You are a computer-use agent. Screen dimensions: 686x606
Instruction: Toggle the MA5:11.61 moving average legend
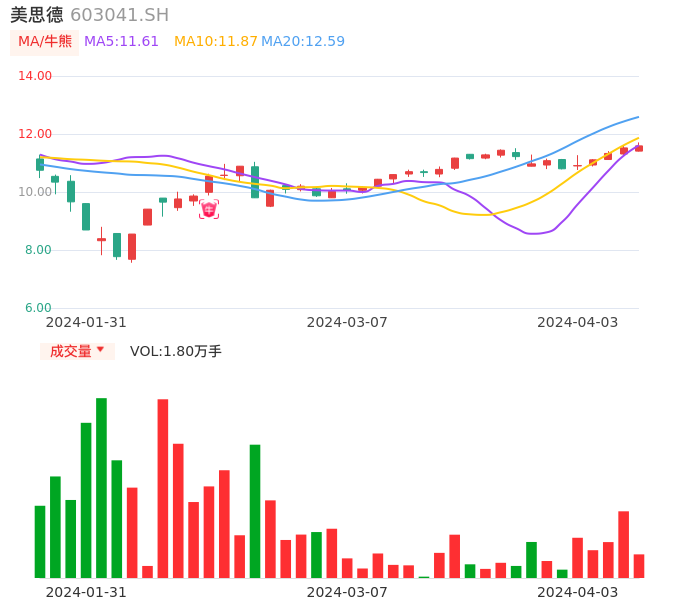121,42
